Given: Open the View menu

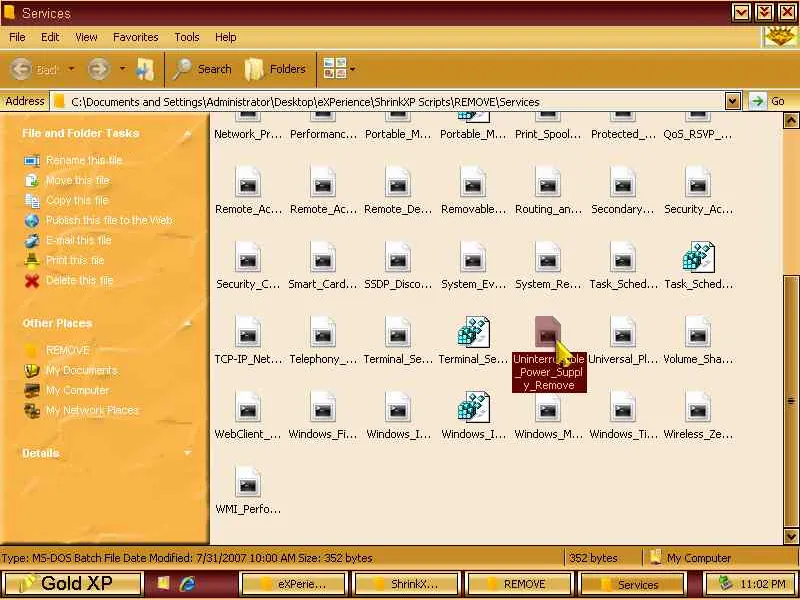Looking at the screenshot, I should coord(86,37).
